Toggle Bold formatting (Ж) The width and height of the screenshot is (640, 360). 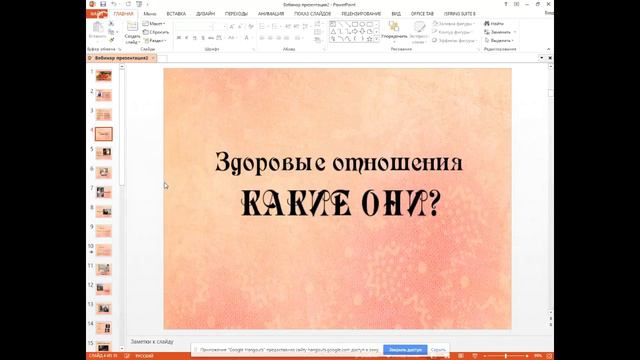pos(179,38)
